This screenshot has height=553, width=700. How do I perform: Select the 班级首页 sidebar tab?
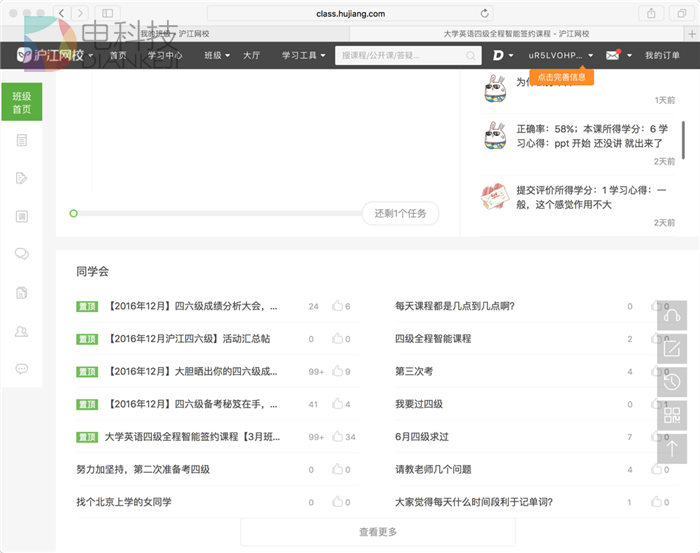click(21, 102)
